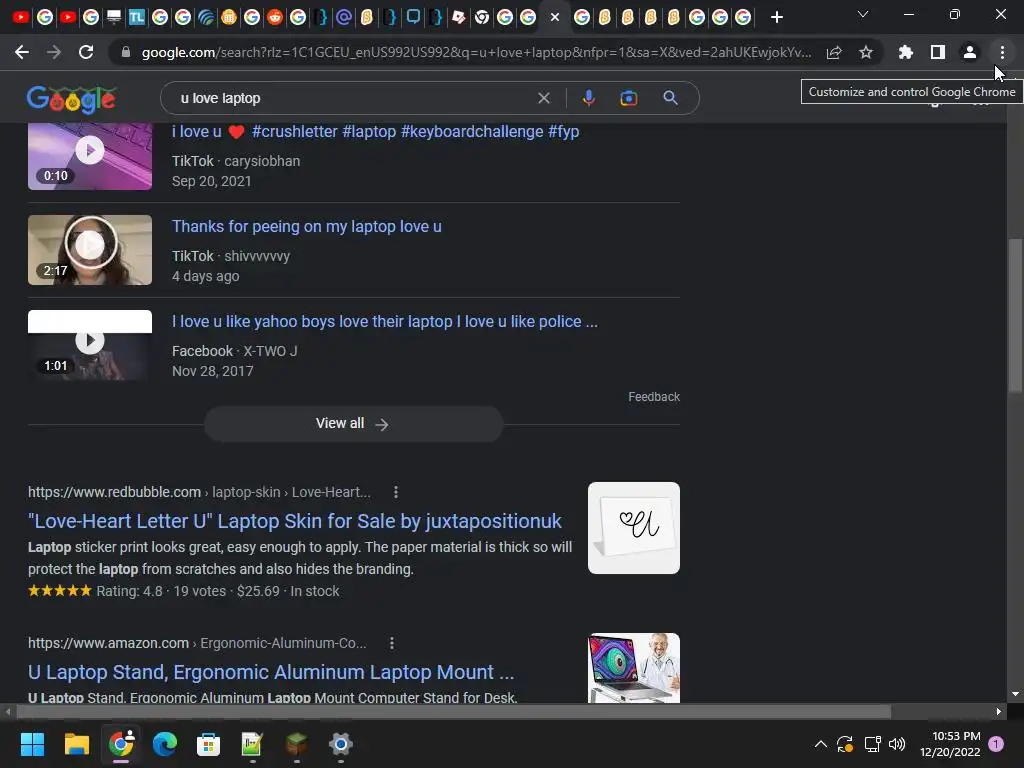Image resolution: width=1024 pixels, height=768 pixels.
Task: Open the Chrome side panel
Action: click(x=938, y=52)
